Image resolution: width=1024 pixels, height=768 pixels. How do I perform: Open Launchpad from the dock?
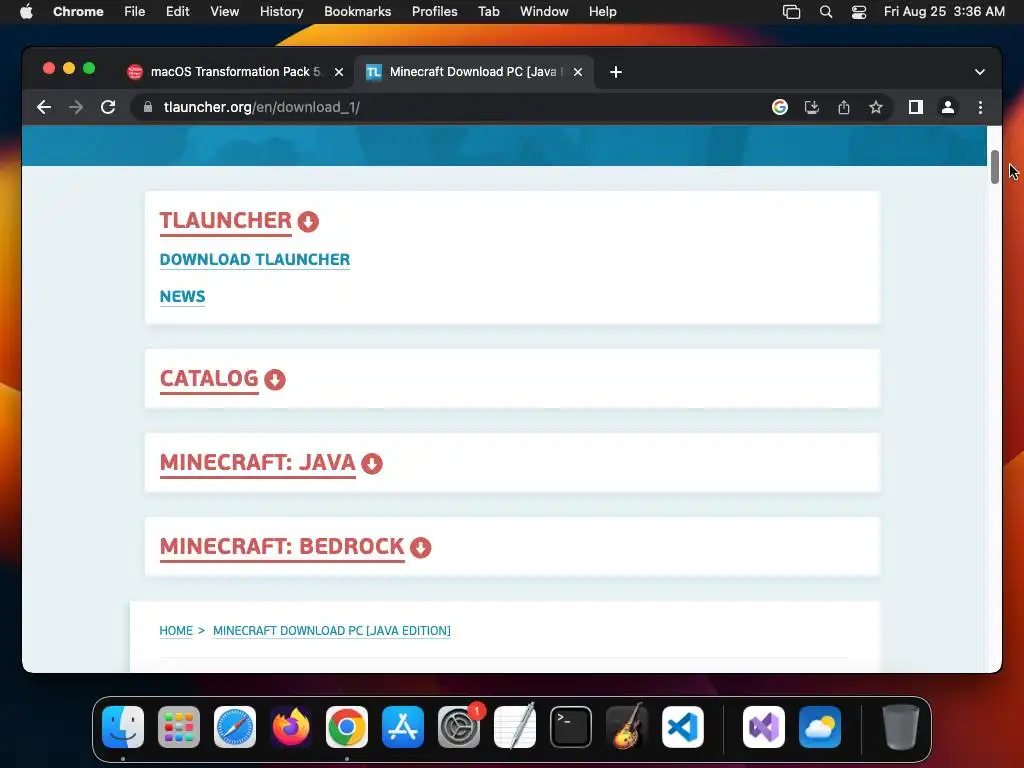[179, 727]
